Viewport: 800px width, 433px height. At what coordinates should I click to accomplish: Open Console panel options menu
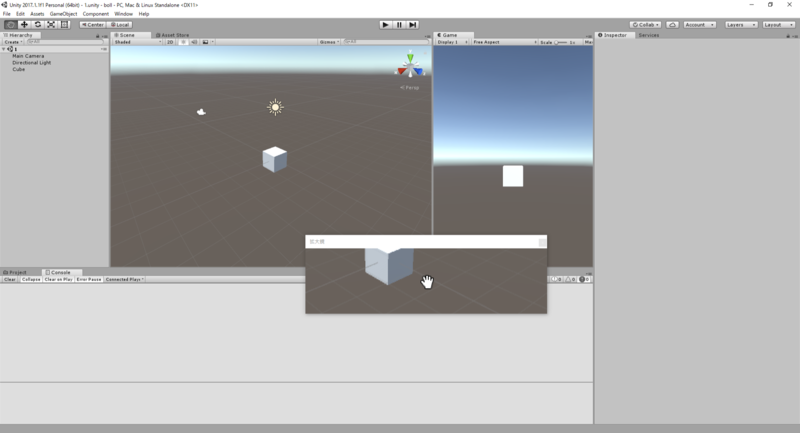589,273
